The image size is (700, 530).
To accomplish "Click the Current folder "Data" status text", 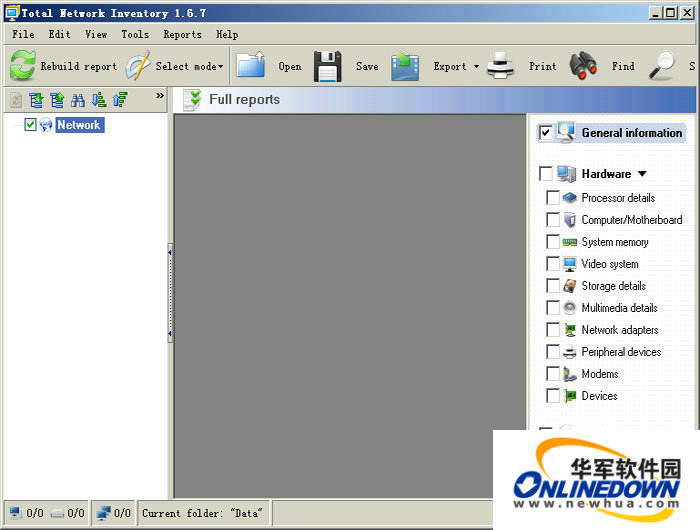I will 202,513.
